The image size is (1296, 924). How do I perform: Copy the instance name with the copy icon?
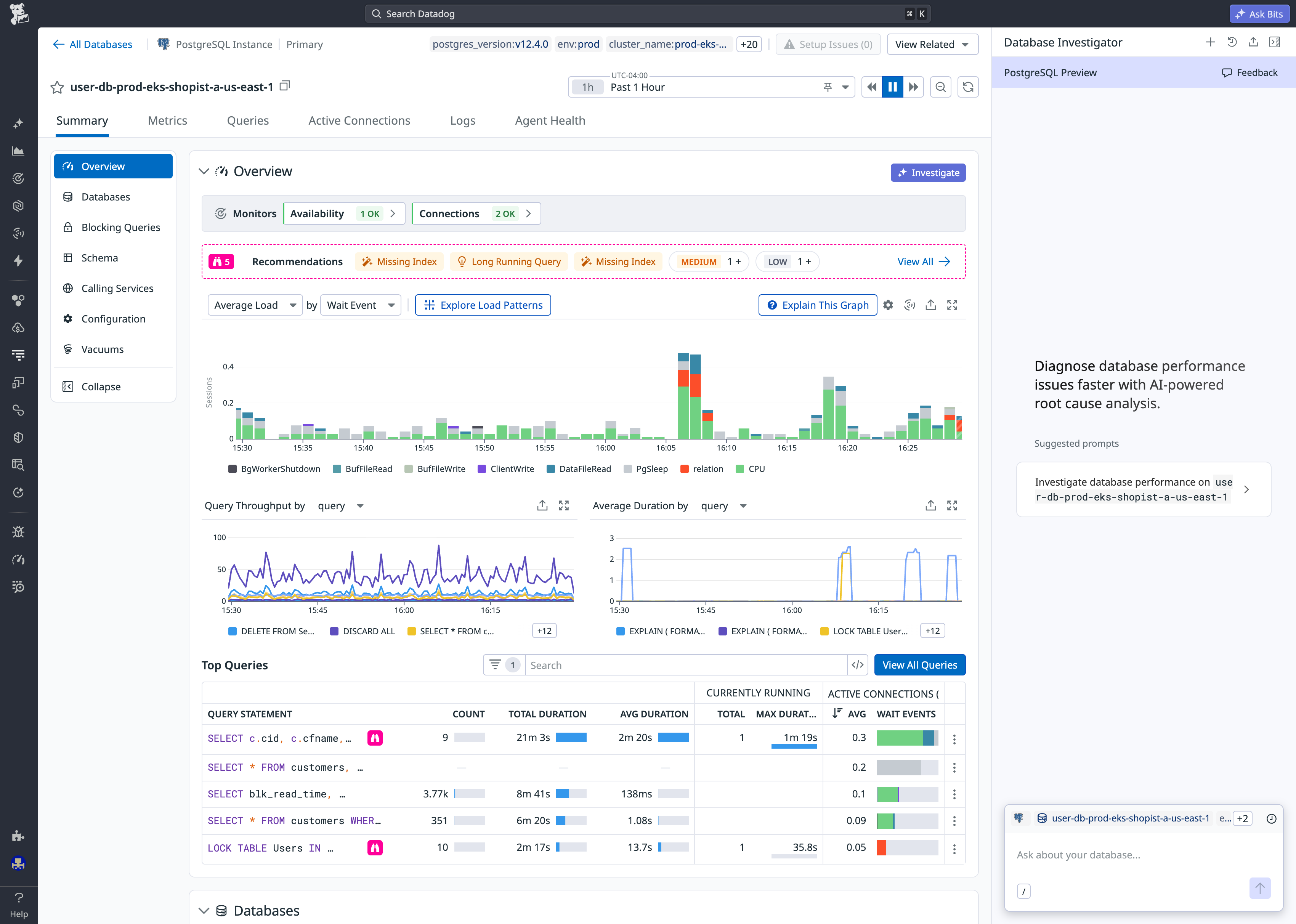[x=285, y=86]
